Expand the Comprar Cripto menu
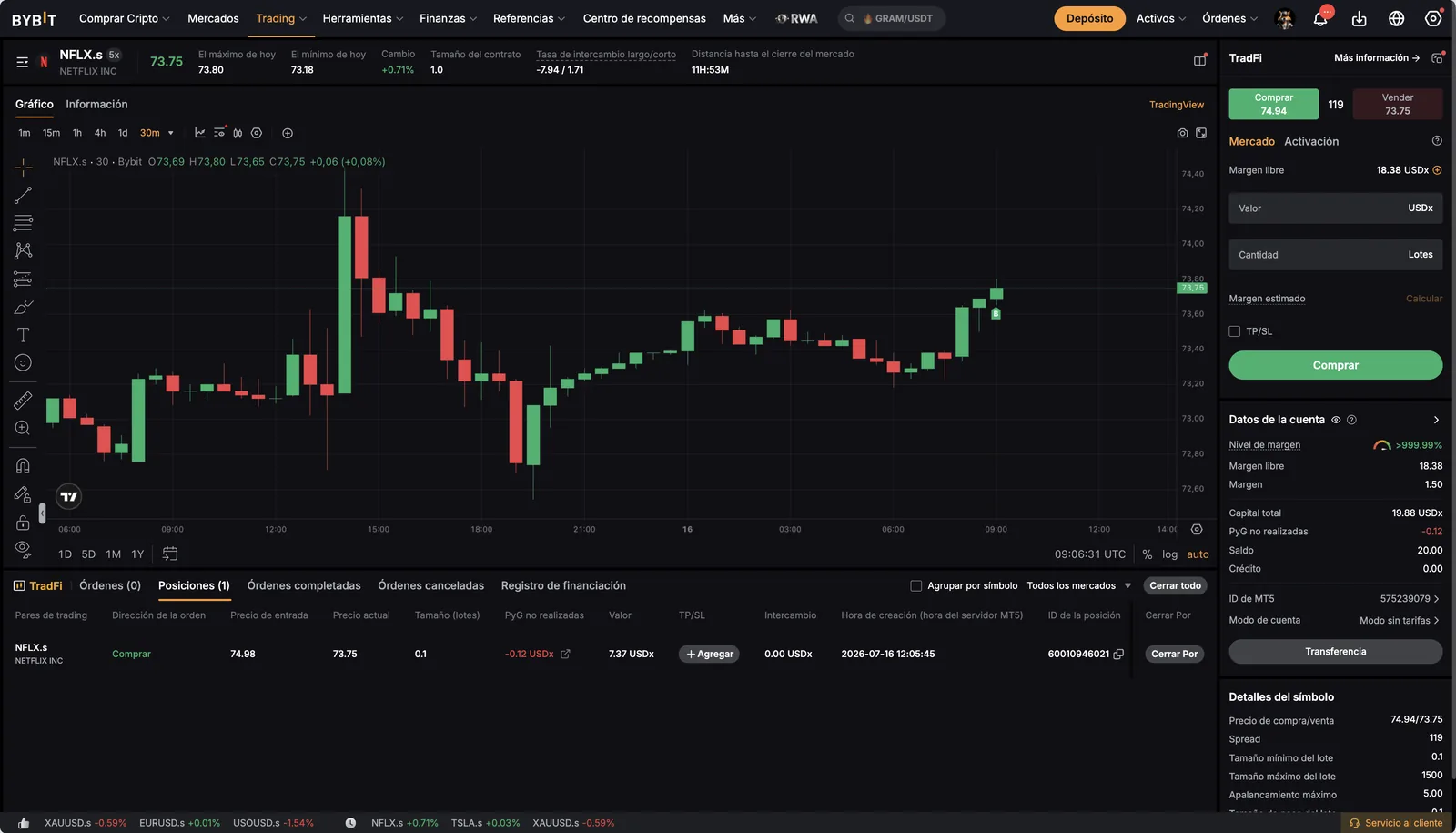Screen dimensions: 1456x833 pyautogui.click(x=124, y=18)
